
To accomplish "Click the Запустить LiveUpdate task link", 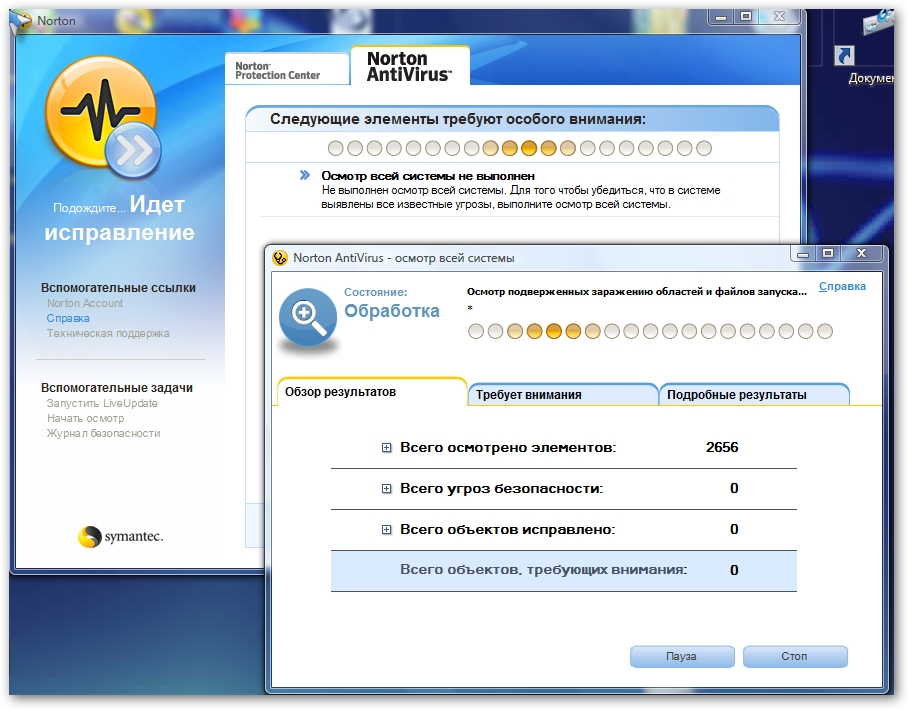I will pos(102,403).
